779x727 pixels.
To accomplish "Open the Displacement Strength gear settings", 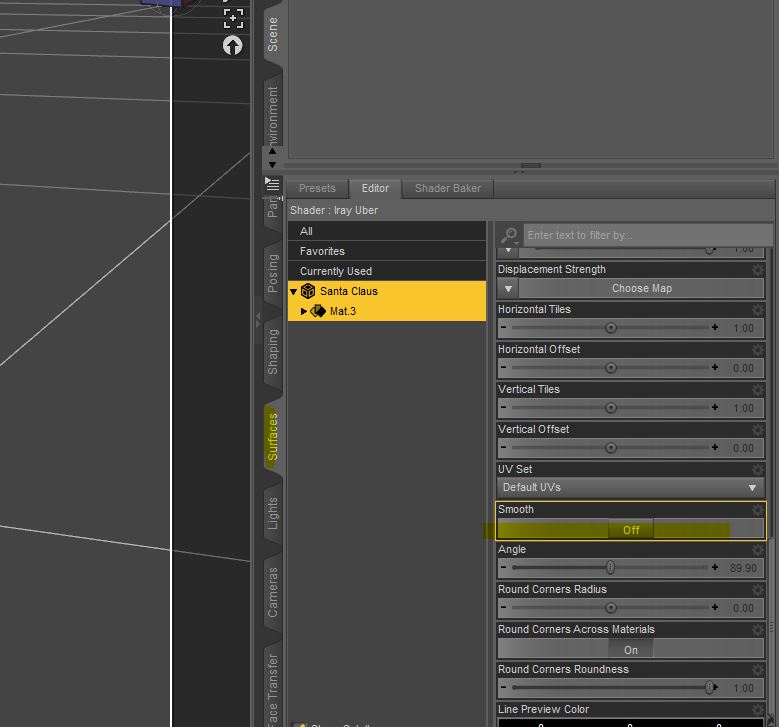I will (x=758, y=270).
